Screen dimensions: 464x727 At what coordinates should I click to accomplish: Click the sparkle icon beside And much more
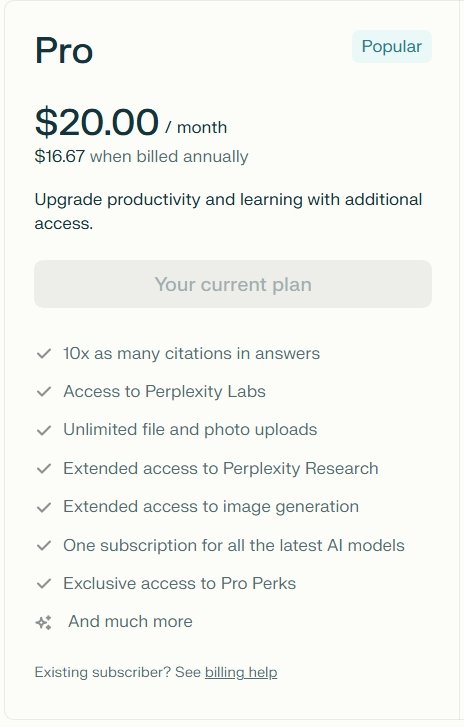tap(44, 623)
